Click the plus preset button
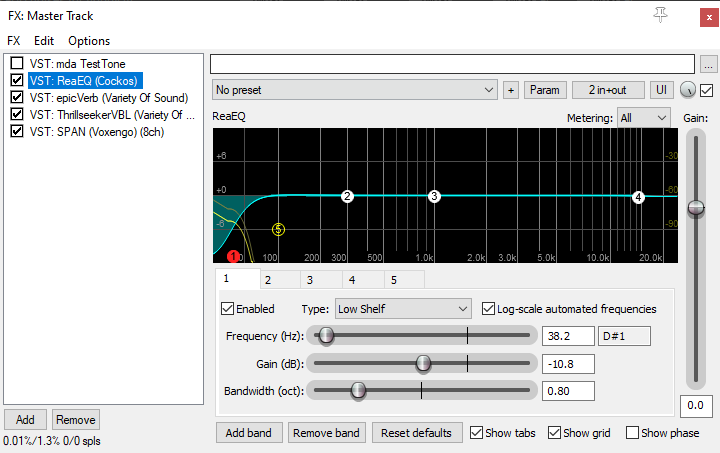This screenshot has width=720, height=453. coord(511,90)
